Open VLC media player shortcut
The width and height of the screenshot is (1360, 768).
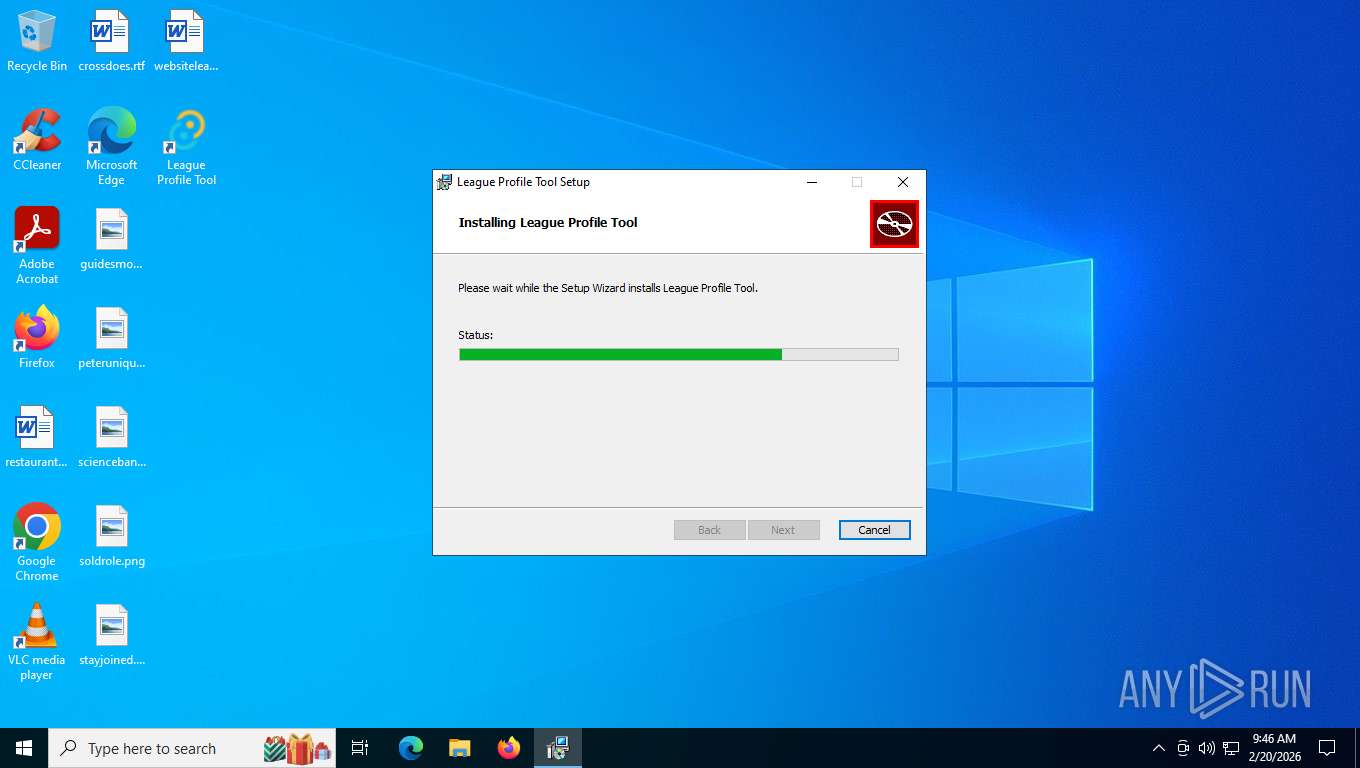click(37, 642)
